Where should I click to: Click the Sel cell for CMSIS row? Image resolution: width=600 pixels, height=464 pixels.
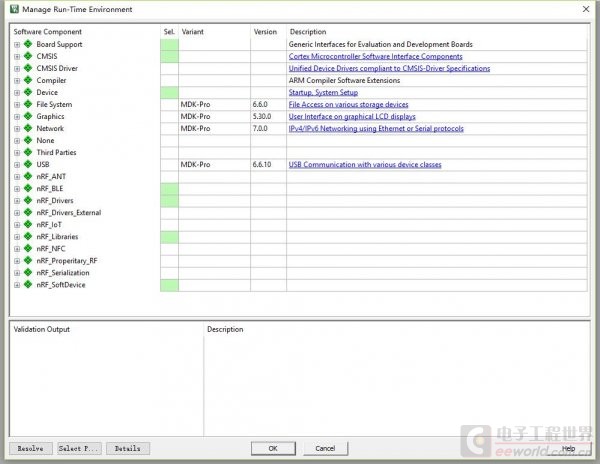click(x=169, y=56)
